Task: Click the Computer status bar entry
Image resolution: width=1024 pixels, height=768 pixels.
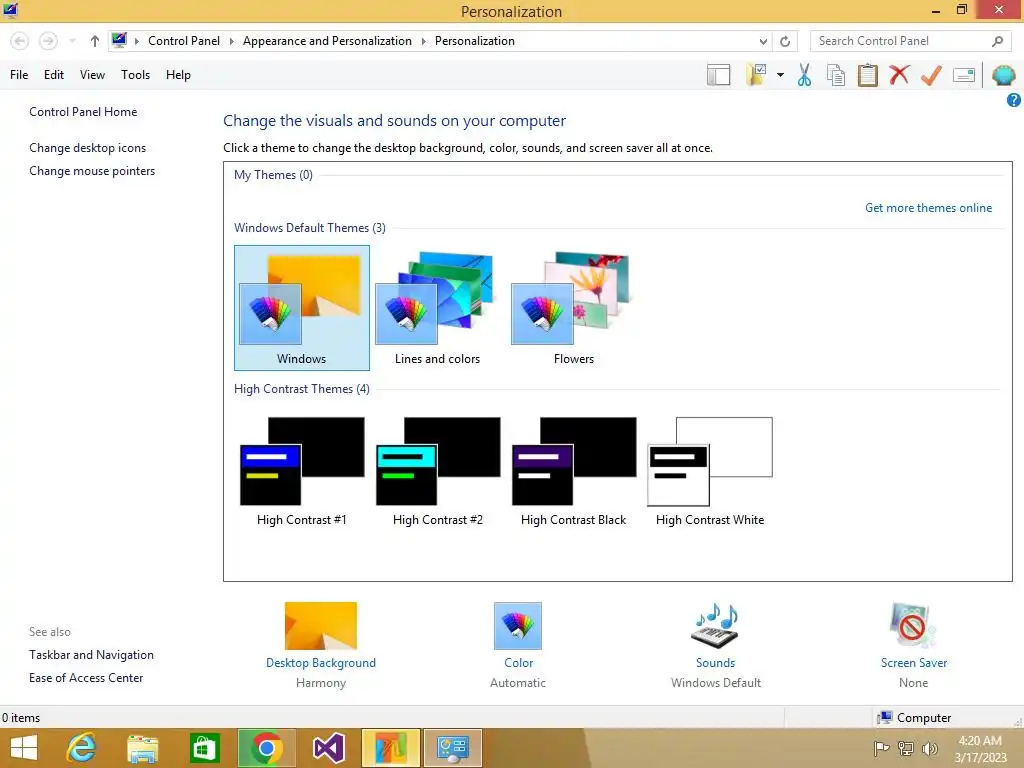Action: click(x=914, y=718)
